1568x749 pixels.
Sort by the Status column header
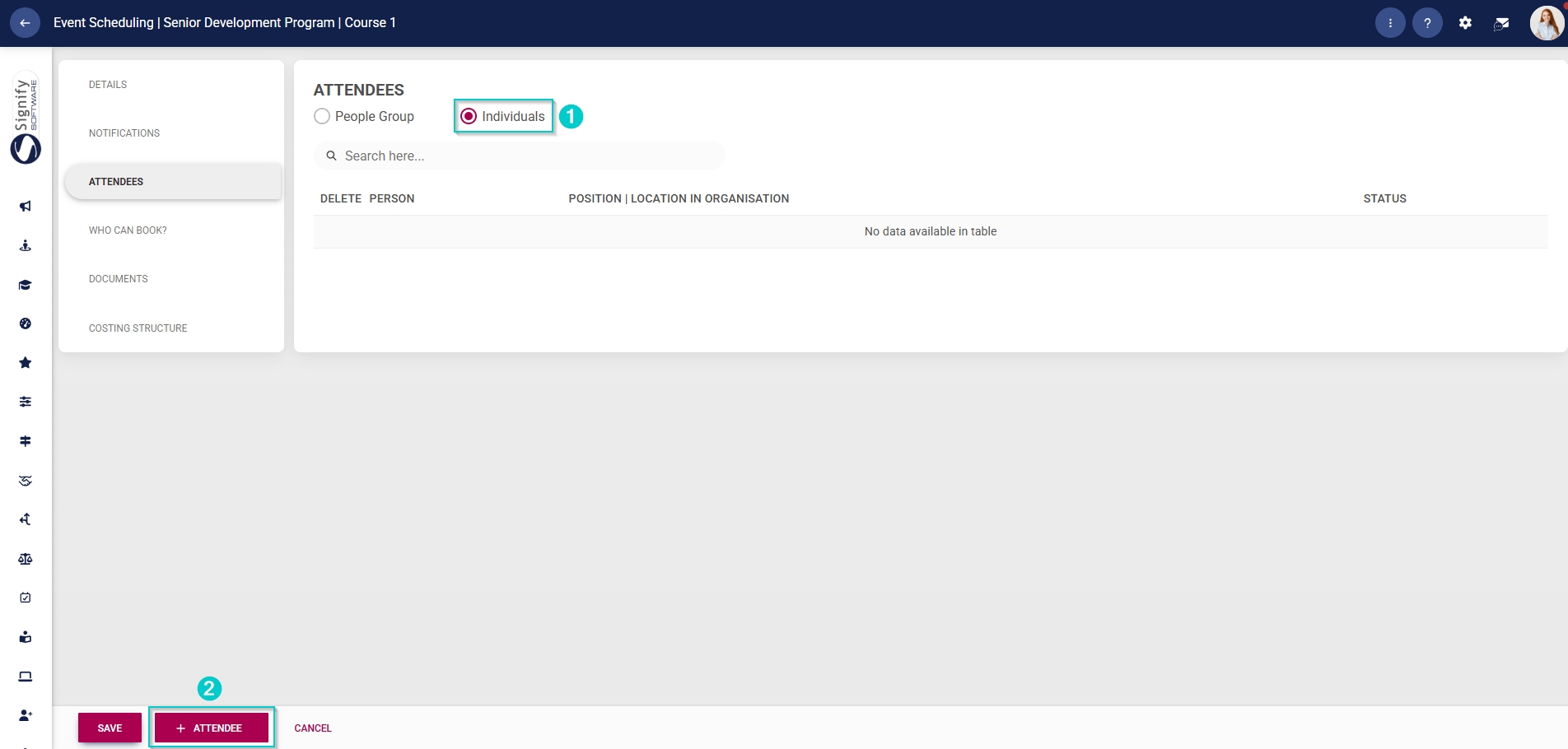click(x=1385, y=198)
